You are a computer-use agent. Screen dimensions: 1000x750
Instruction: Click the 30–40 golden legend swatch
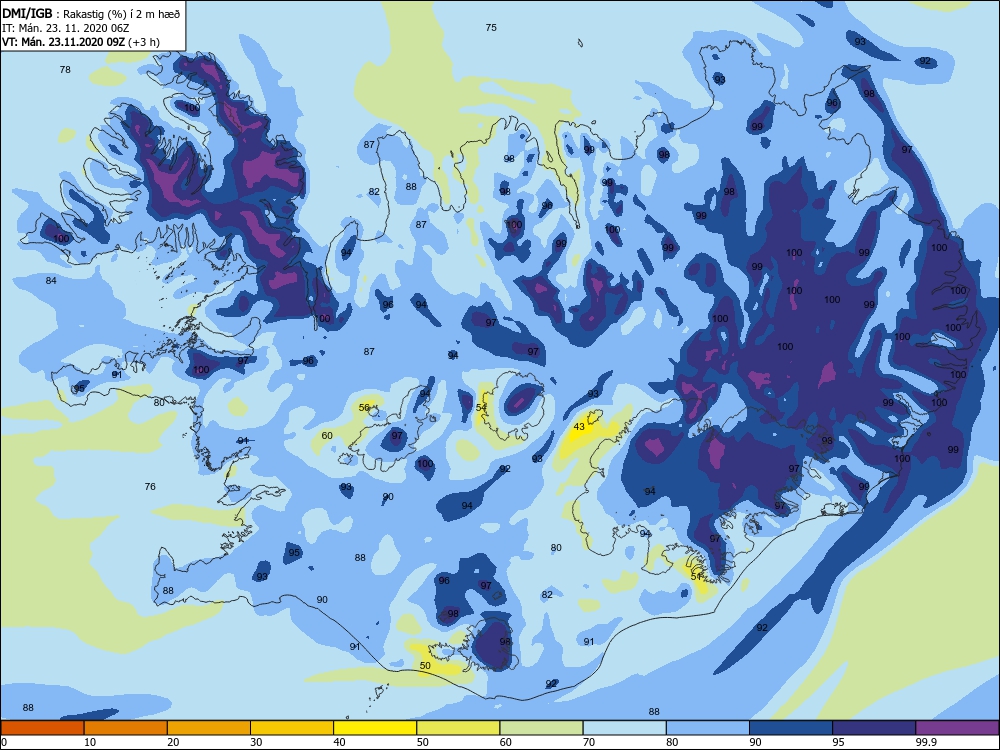tap(292, 728)
